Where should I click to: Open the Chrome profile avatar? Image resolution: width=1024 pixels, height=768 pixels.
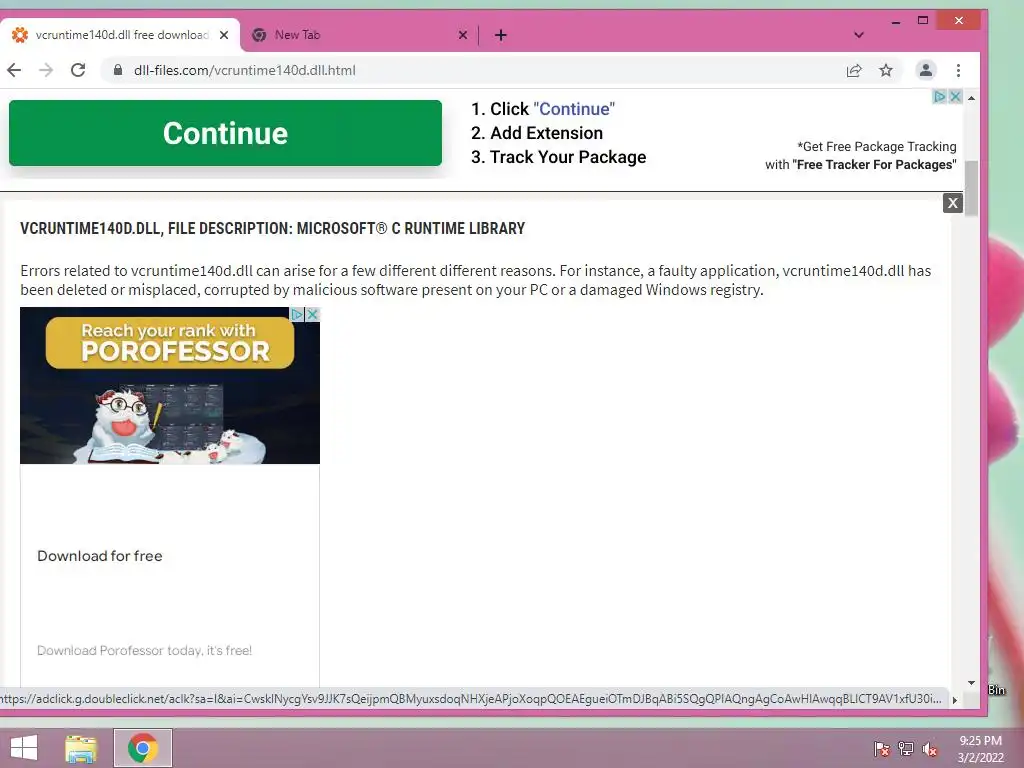(x=925, y=71)
